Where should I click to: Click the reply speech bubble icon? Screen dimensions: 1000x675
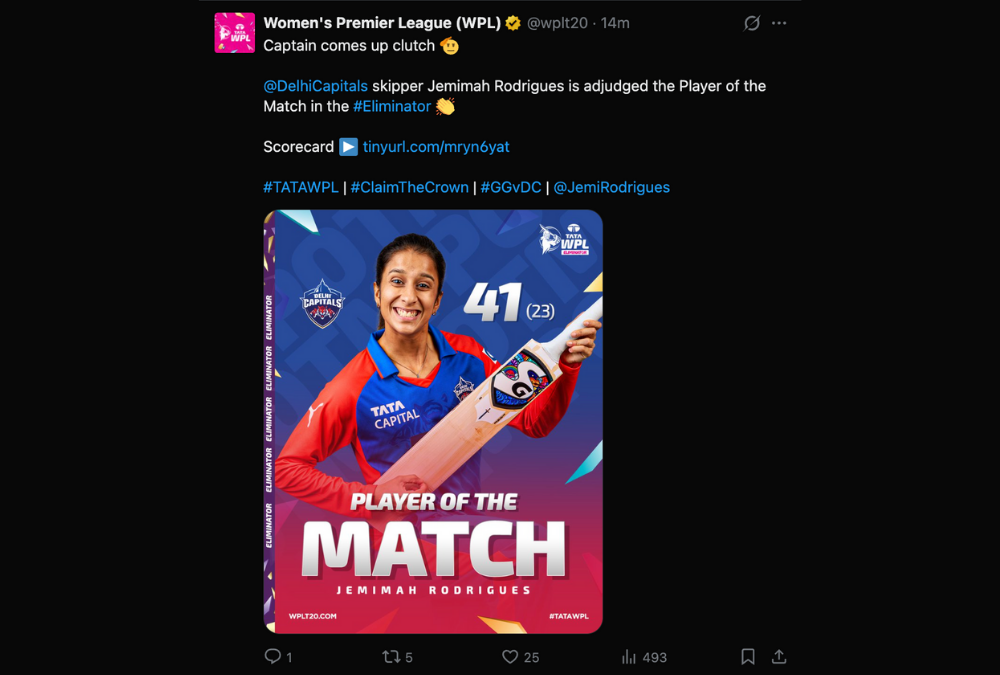[x=272, y=656]
